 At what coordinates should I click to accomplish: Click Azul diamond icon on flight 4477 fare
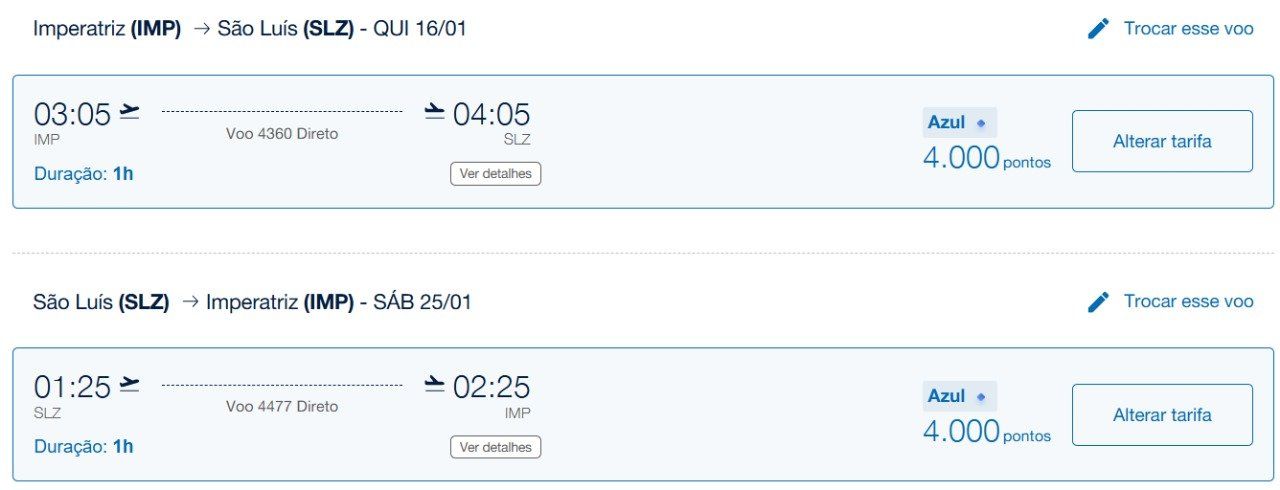[x=981, y=397]
